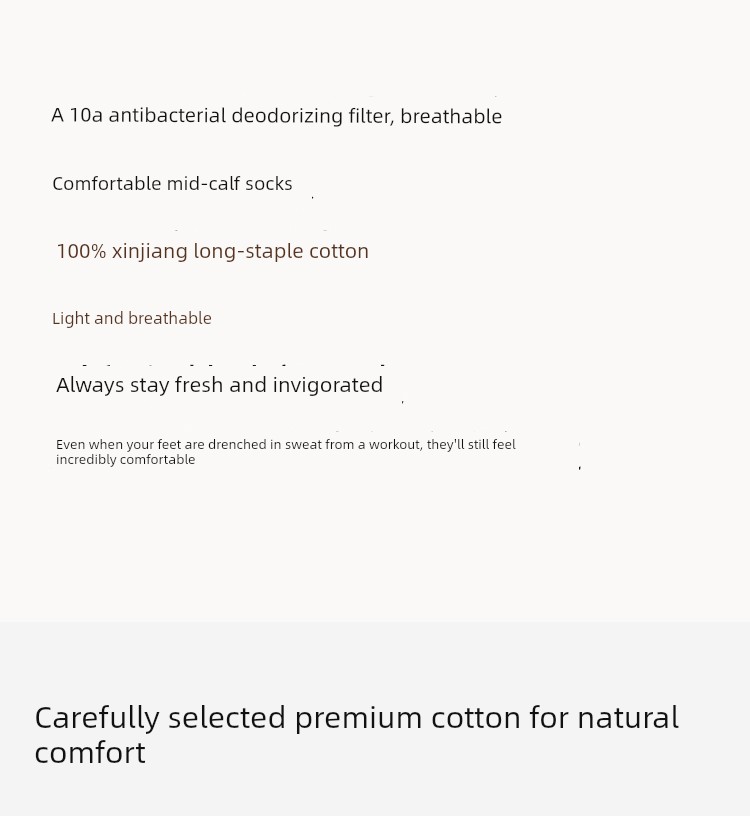The width and height of the screenshot is (750, 816).
Task: Click the "Always stay fresh and invigorated" line
Action: (219, 385)
